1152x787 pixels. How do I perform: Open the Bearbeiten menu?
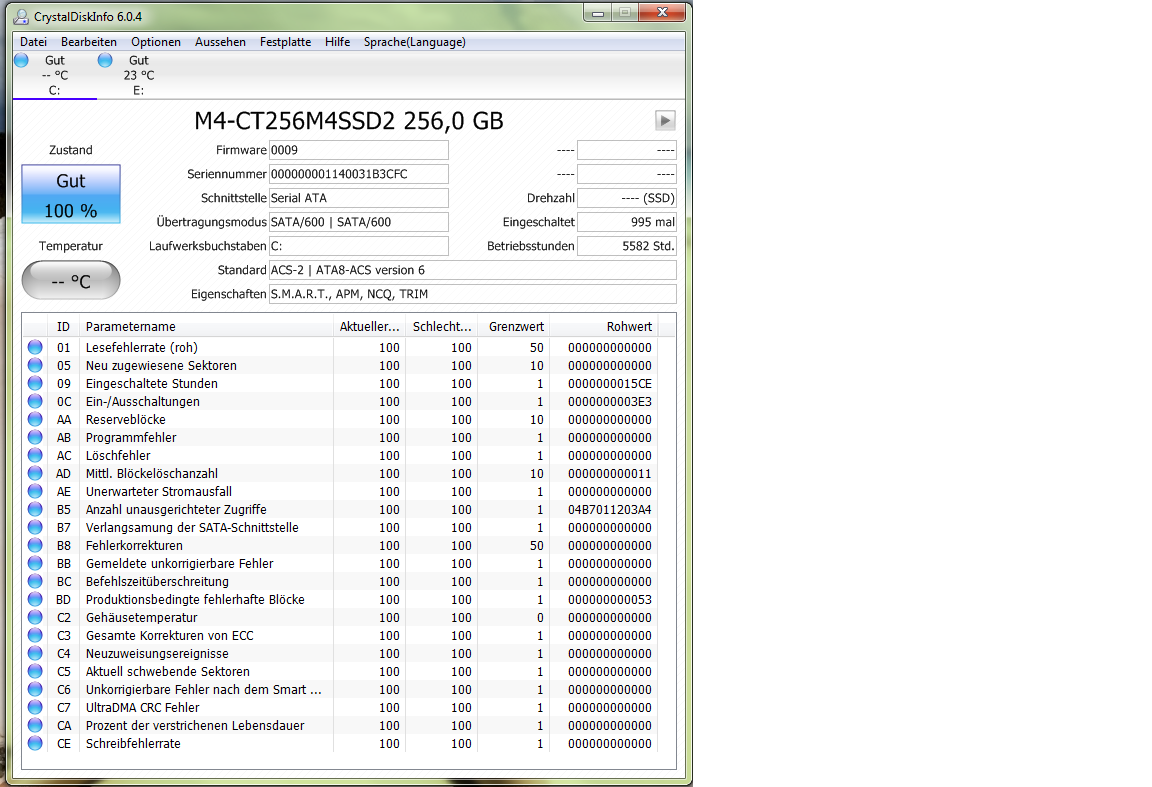pyautogui.click(x=89, y=42)
